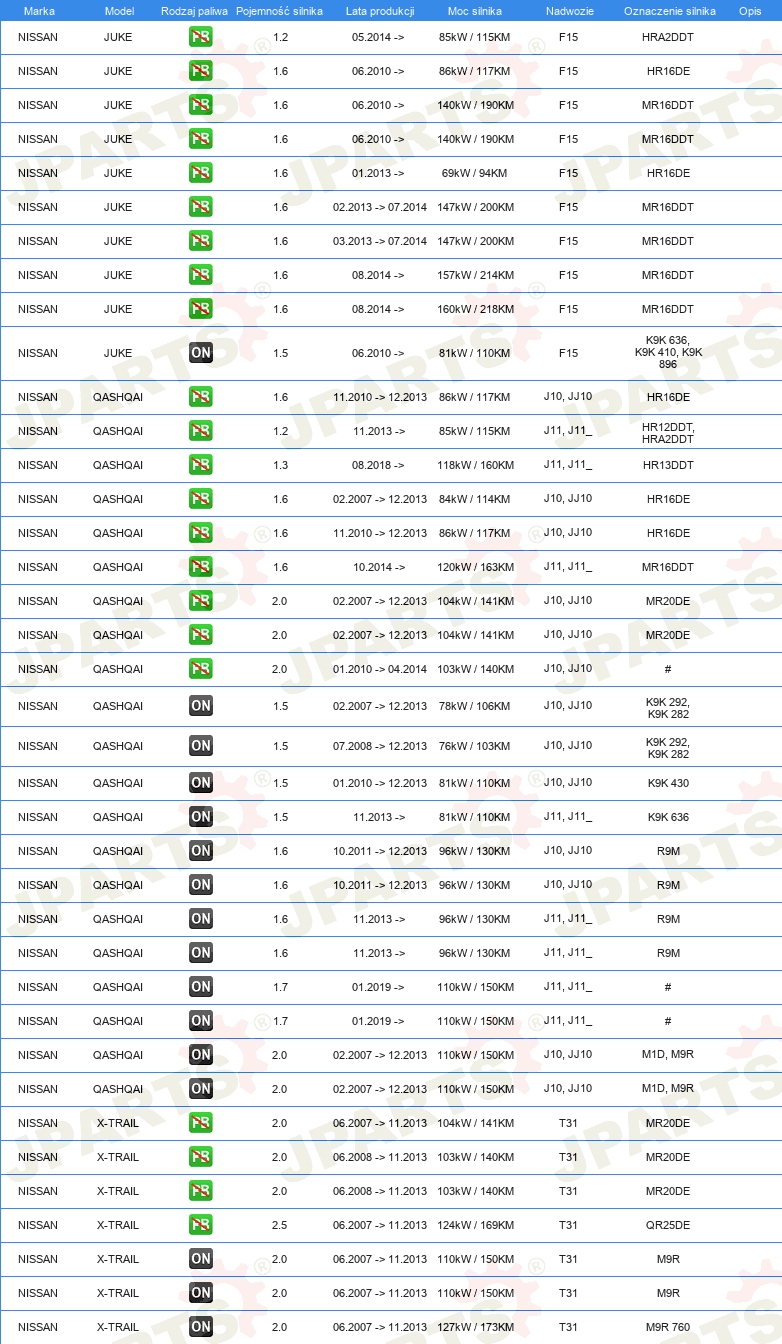The image size is (782, 1344).
Task: Click the cell HR12DDT, HRA2DDT
Action: (x=668, y=433)
